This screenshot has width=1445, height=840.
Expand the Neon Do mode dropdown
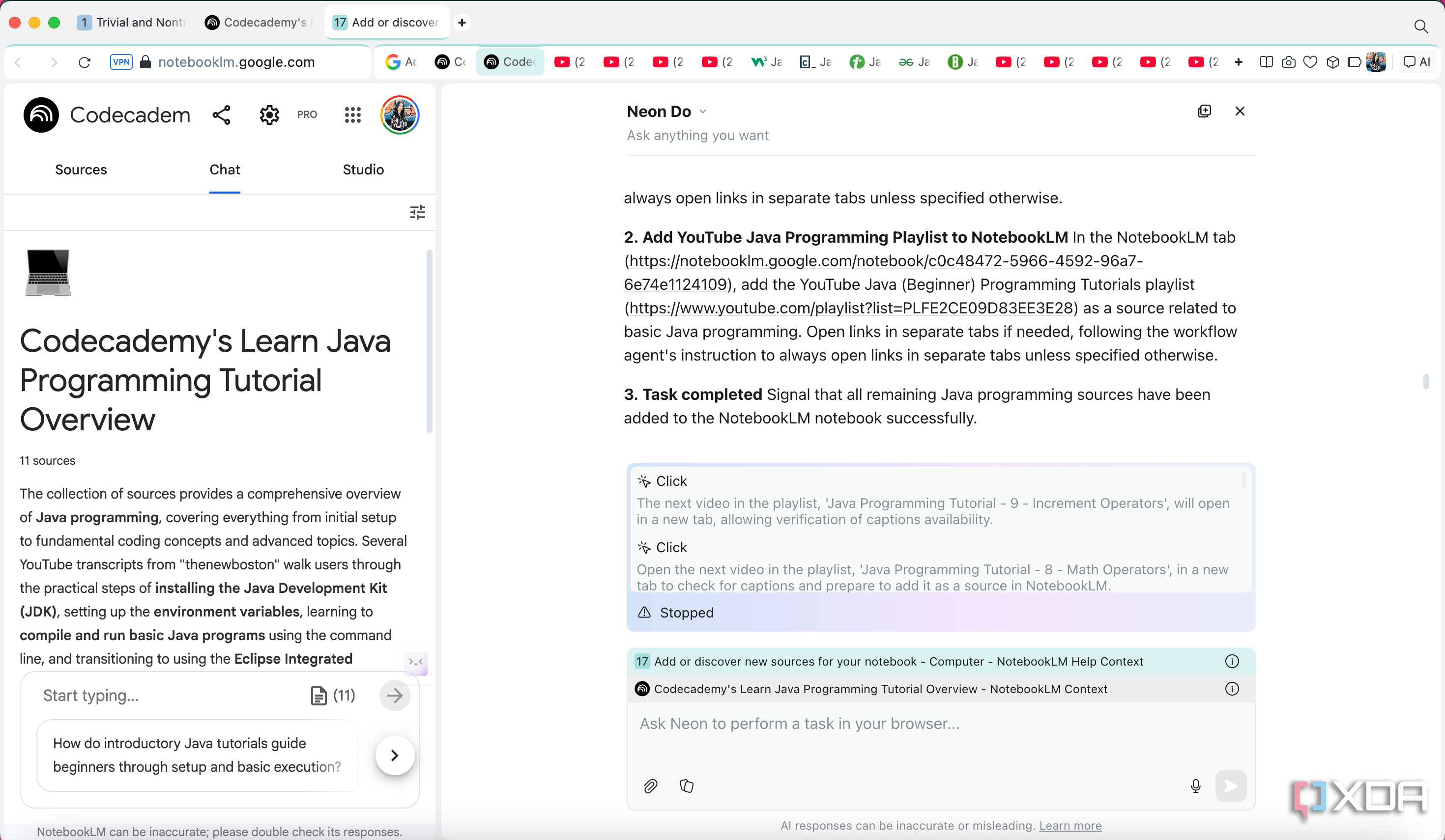pos(703,112)
